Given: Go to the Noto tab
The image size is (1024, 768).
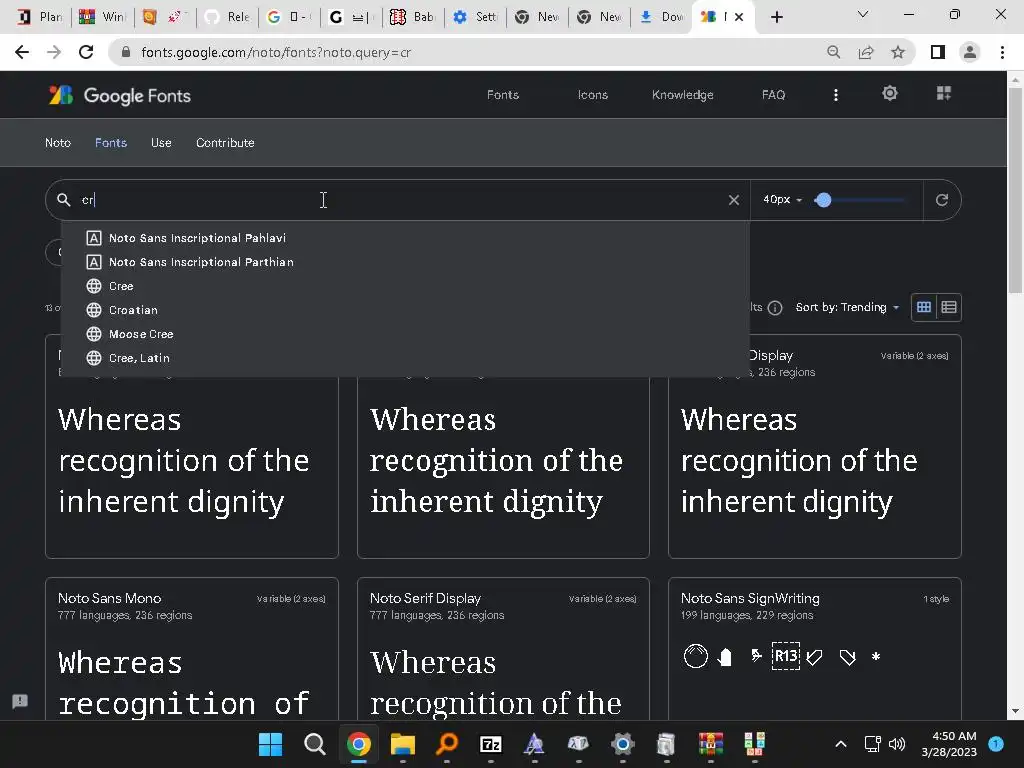Looking at the screenshot, I should point(57,142).
